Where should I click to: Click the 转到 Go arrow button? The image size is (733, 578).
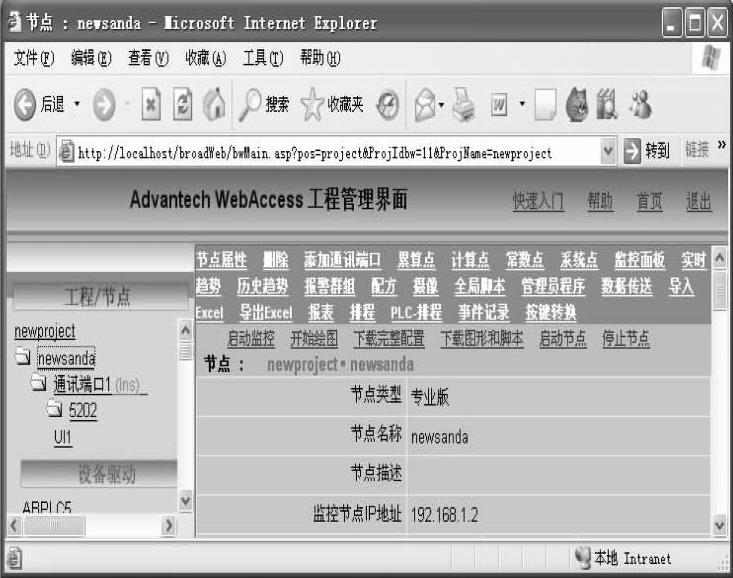point(632,151)
